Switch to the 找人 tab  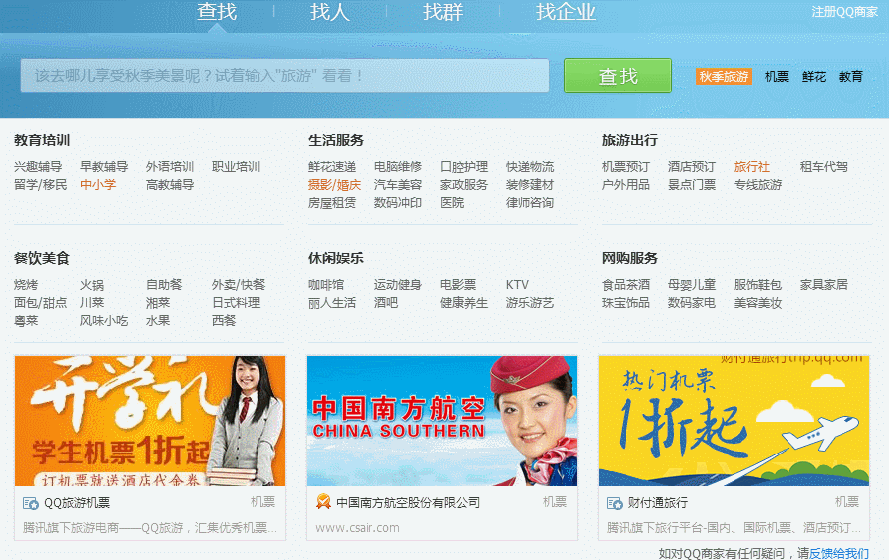tap(330, 12)
